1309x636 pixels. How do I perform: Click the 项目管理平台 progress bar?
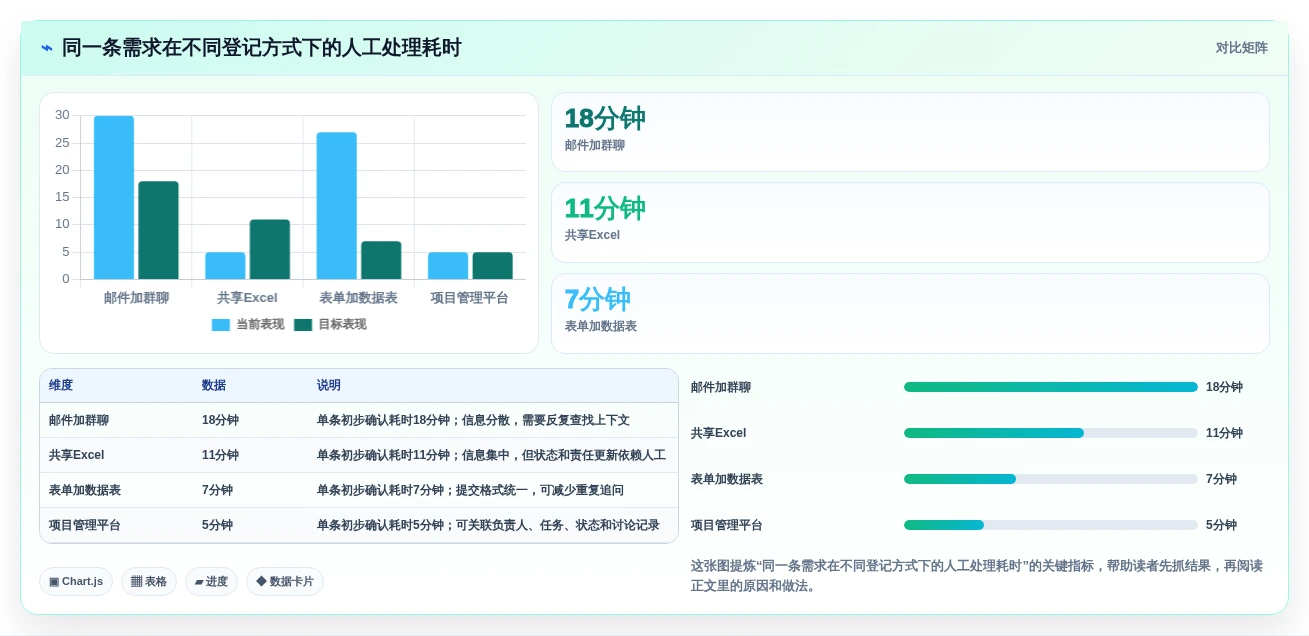coord(1051,525)
